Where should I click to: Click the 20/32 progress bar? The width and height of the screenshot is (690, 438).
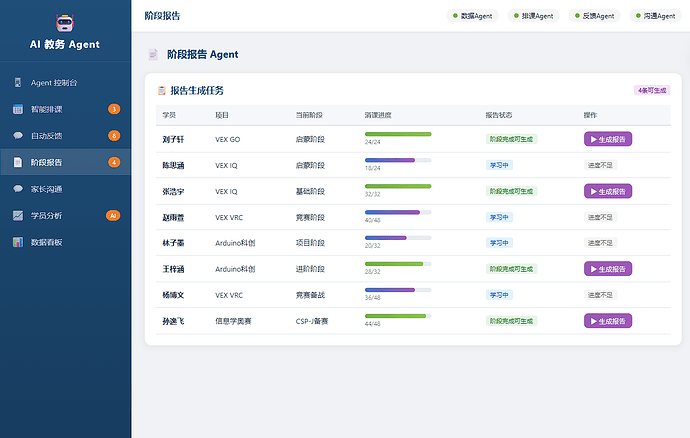pyautogui.click(x=398, y=238)
